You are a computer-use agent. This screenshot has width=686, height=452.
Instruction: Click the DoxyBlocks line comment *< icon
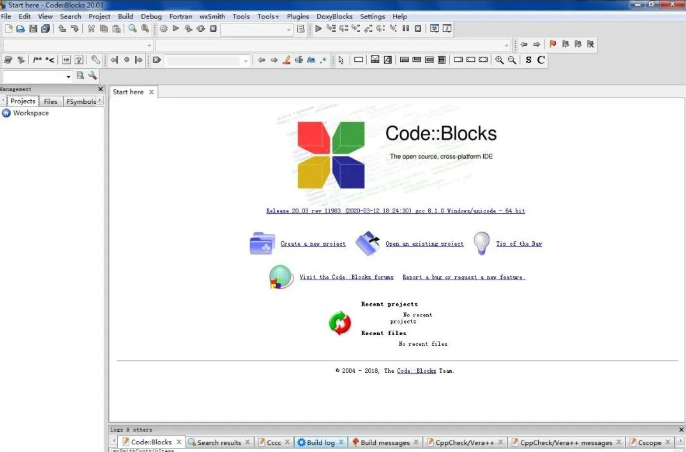pyautogui.click(x=50, y=60)
